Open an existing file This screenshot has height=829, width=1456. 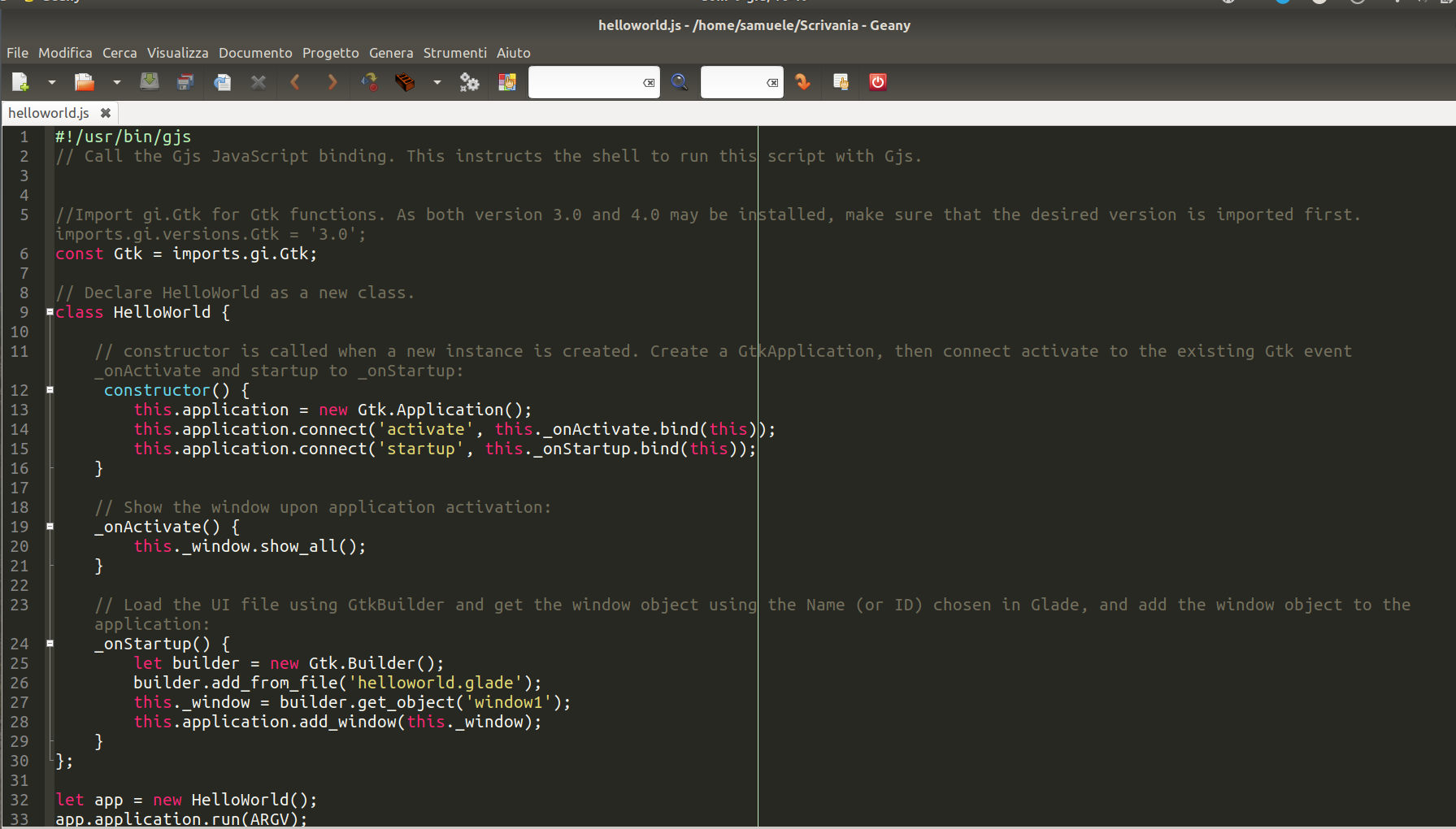84,82
